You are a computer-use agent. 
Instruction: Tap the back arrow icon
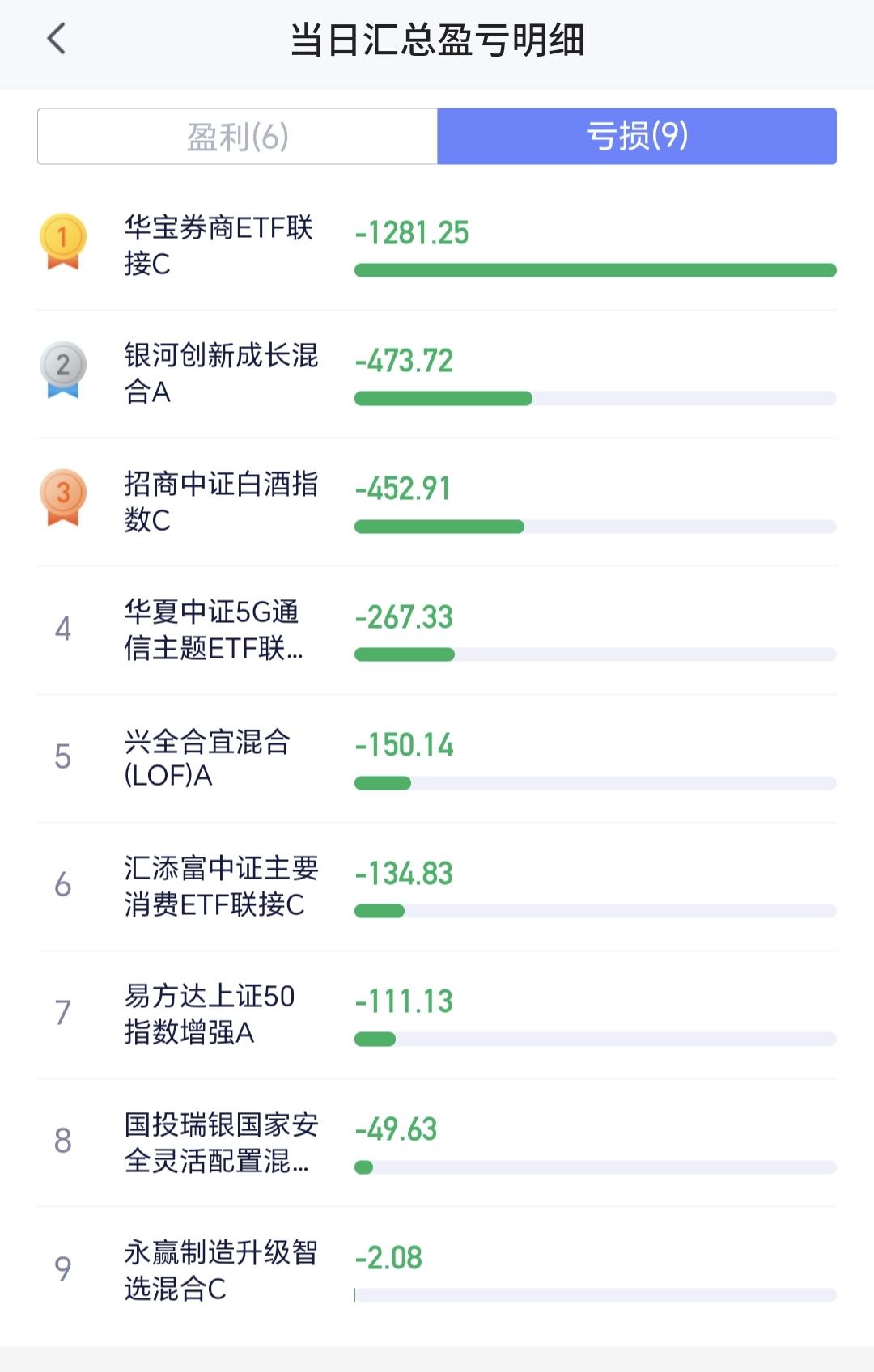click(56, 39)
